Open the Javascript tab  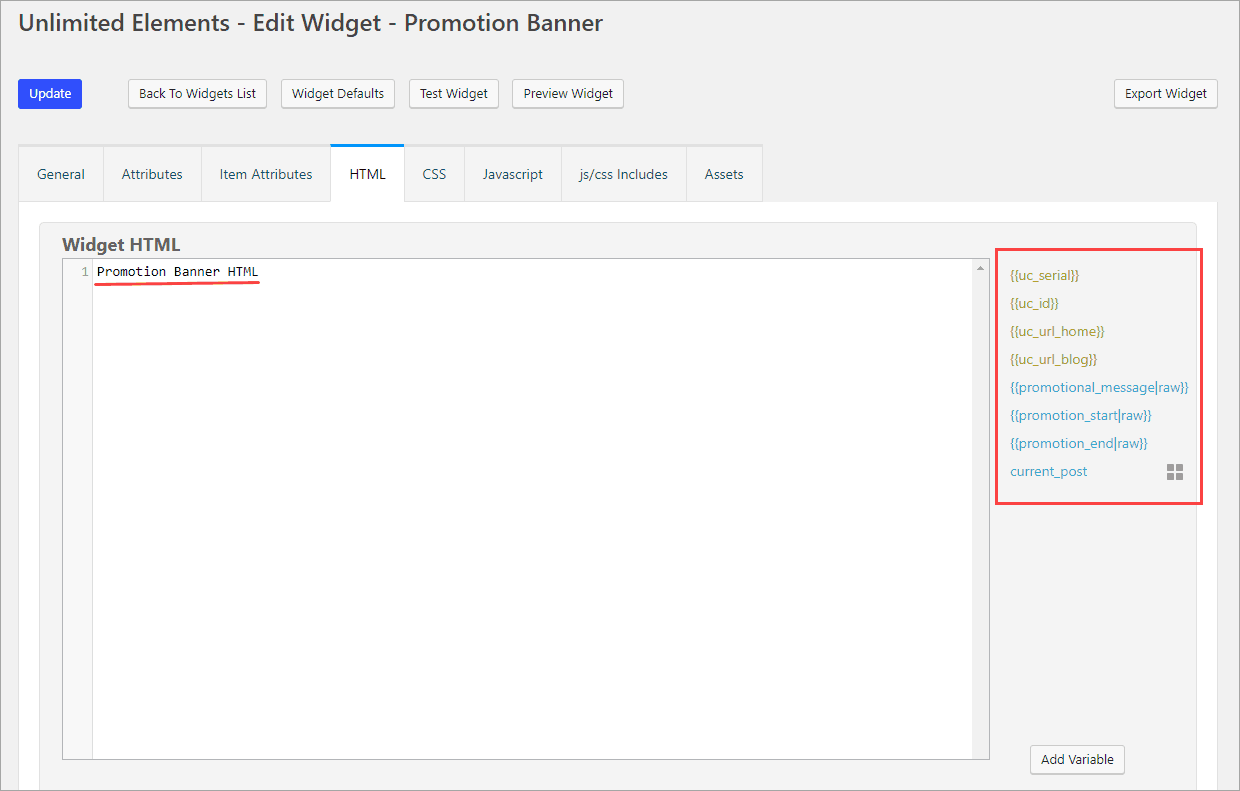click(513, 174)
